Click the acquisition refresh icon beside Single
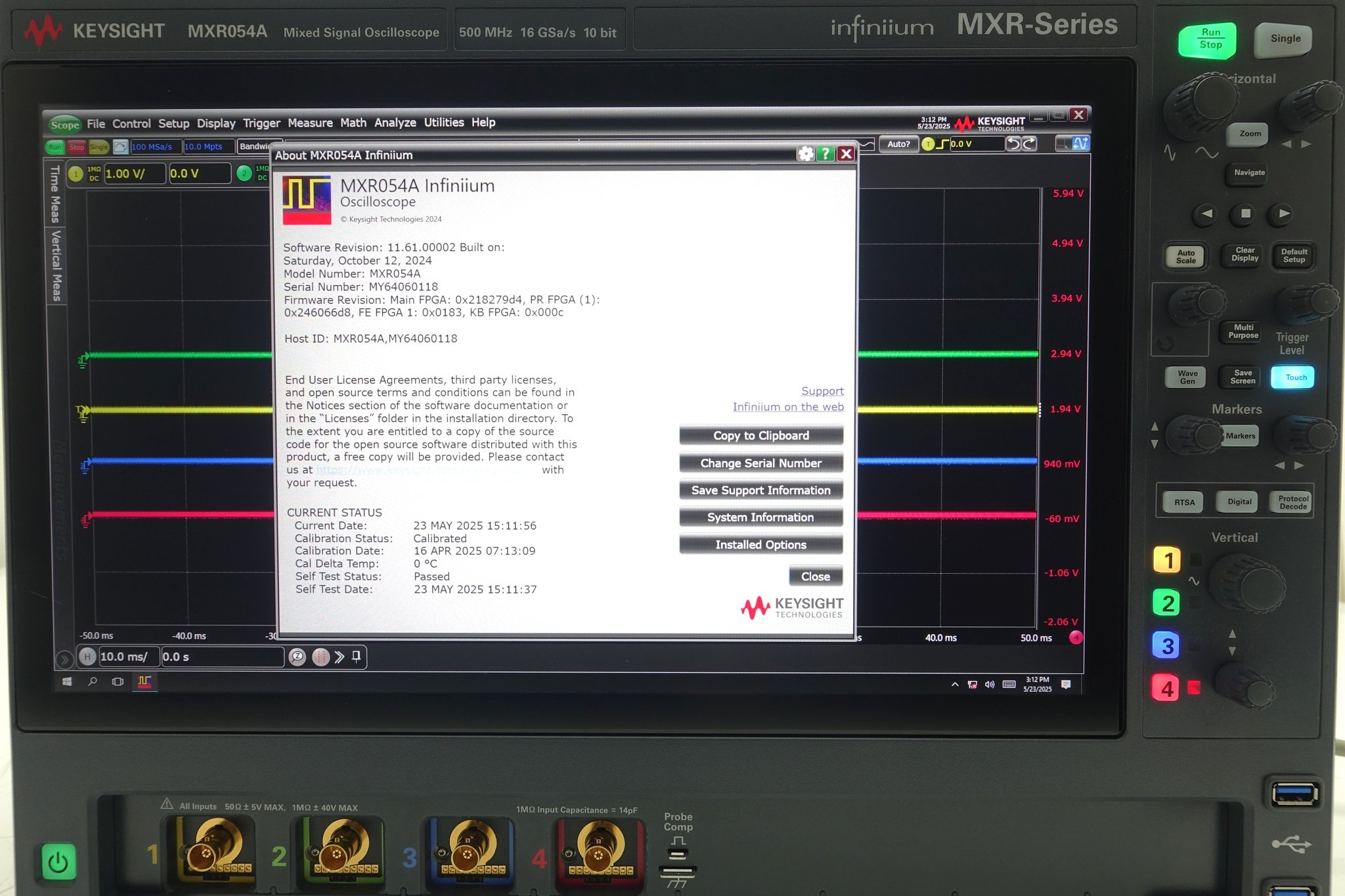Screen dimensions: 1345x896 120,146
